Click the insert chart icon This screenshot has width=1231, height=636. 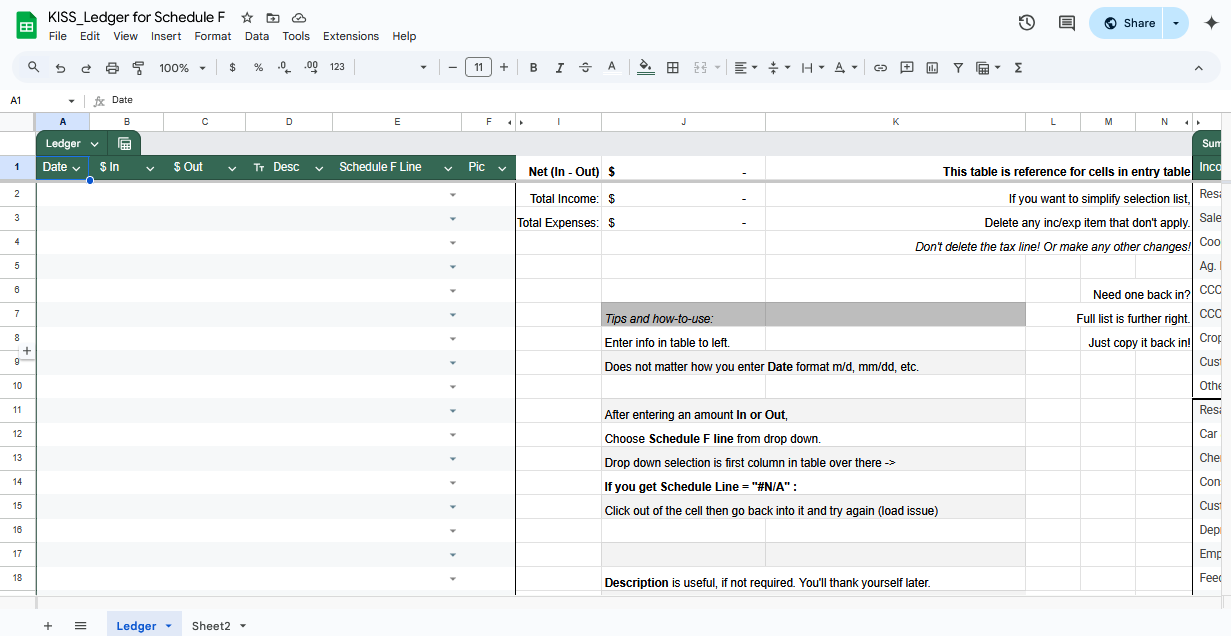[932, 68]
